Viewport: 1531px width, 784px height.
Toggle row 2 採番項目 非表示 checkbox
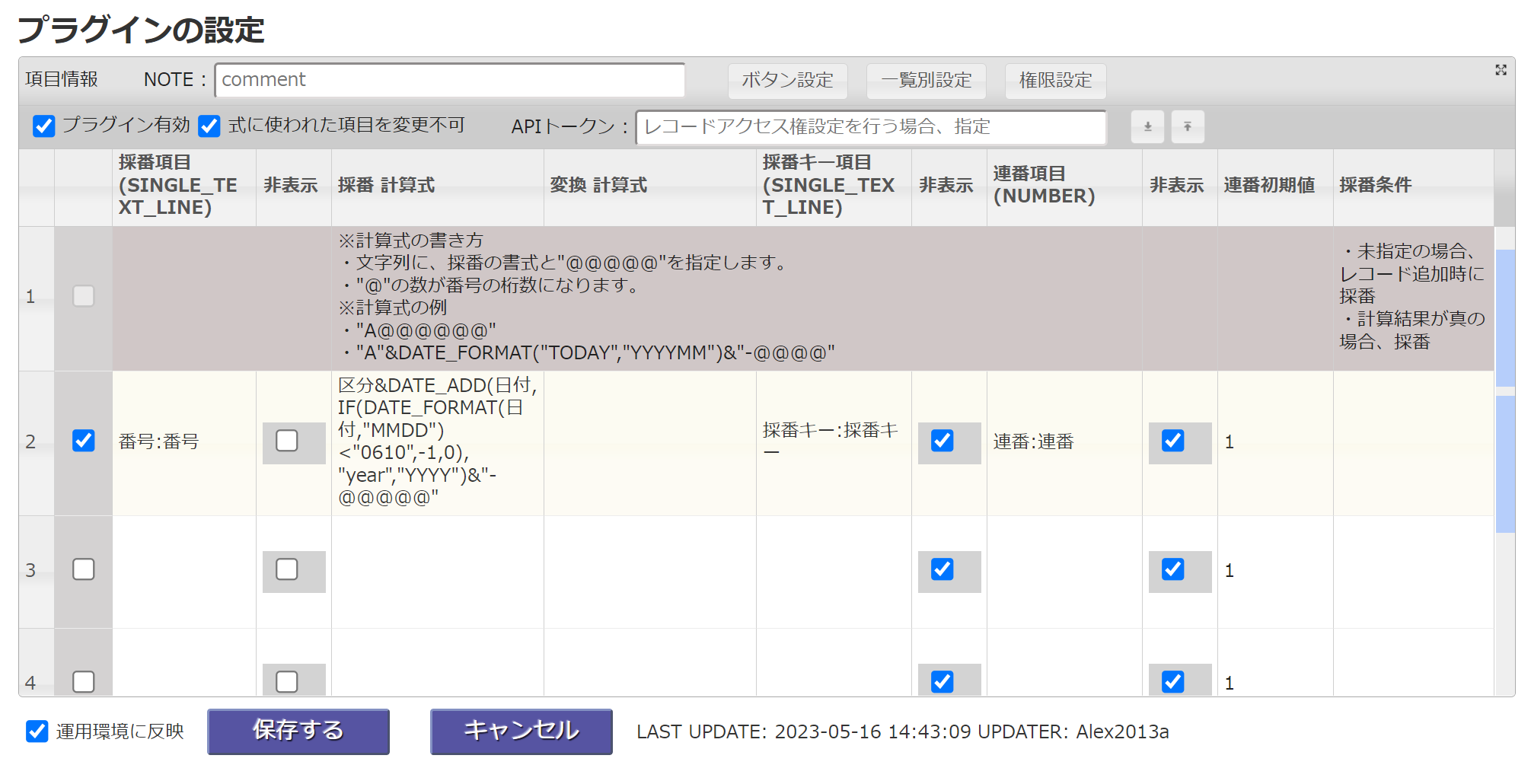point(287,441)
